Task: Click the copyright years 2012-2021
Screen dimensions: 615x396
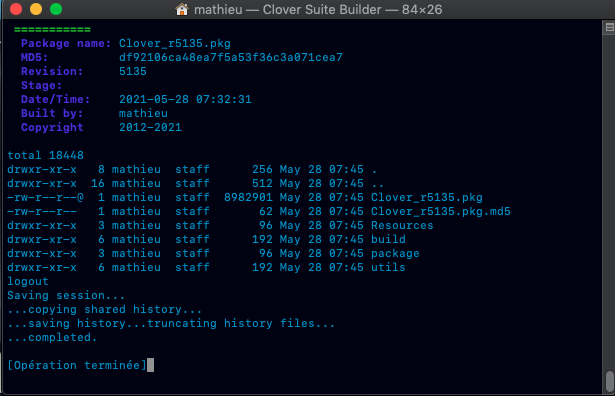Action: click(x=150, y=127)
